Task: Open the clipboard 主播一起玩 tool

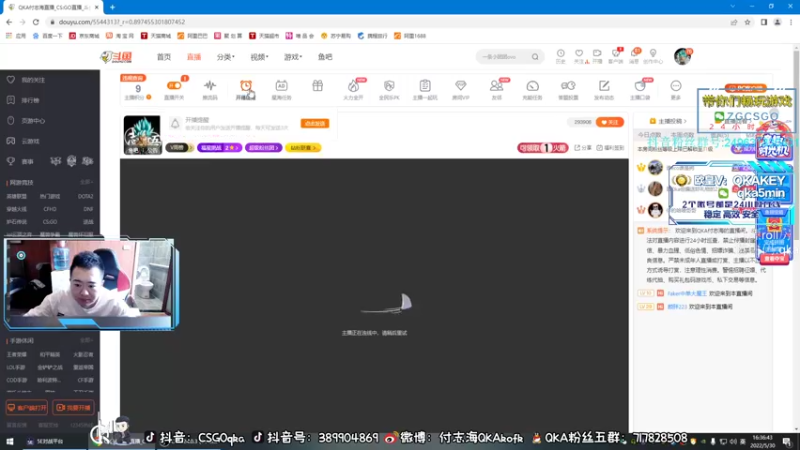Action: tap(425, 86)
